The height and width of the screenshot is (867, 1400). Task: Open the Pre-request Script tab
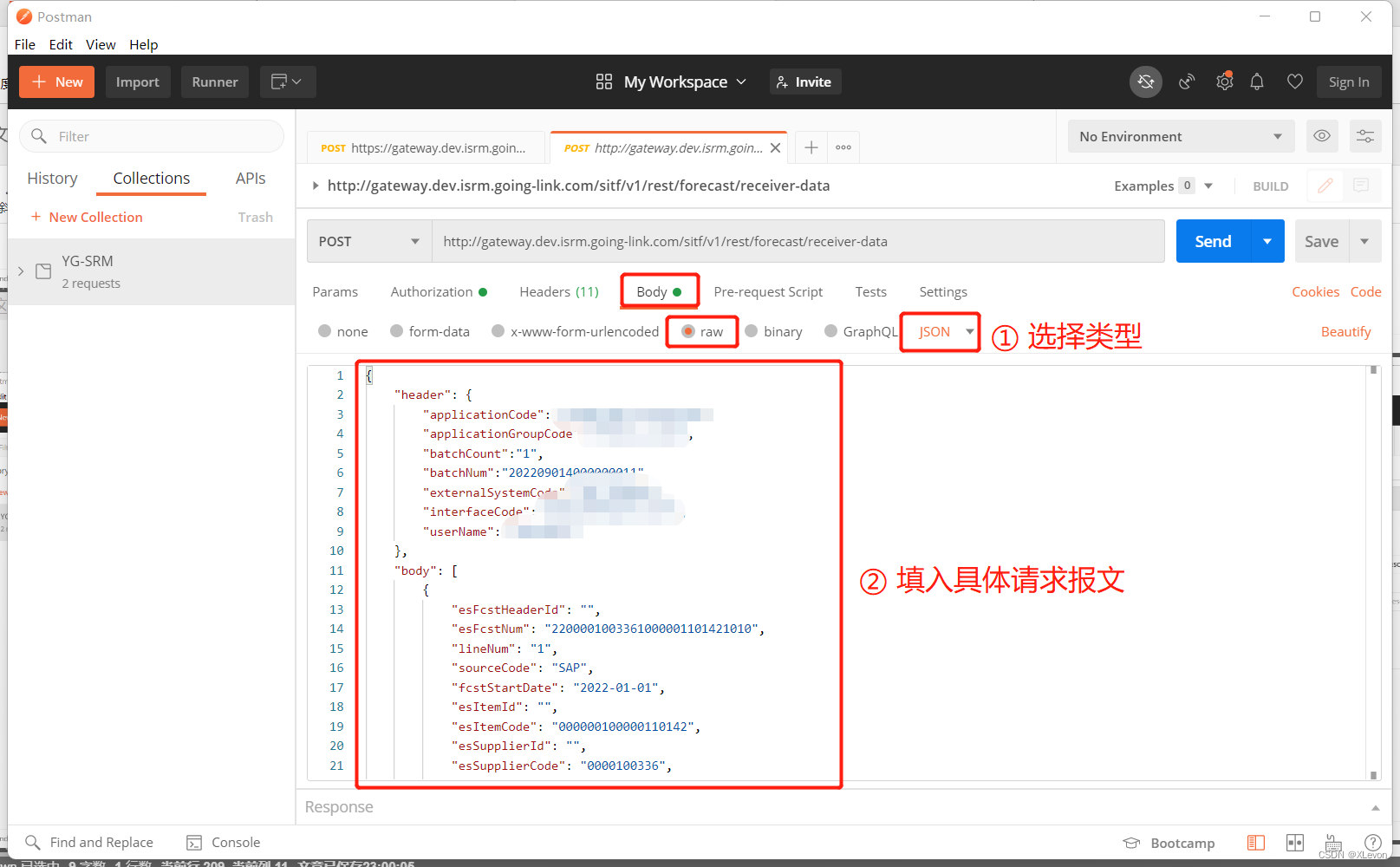pos(768,291)
